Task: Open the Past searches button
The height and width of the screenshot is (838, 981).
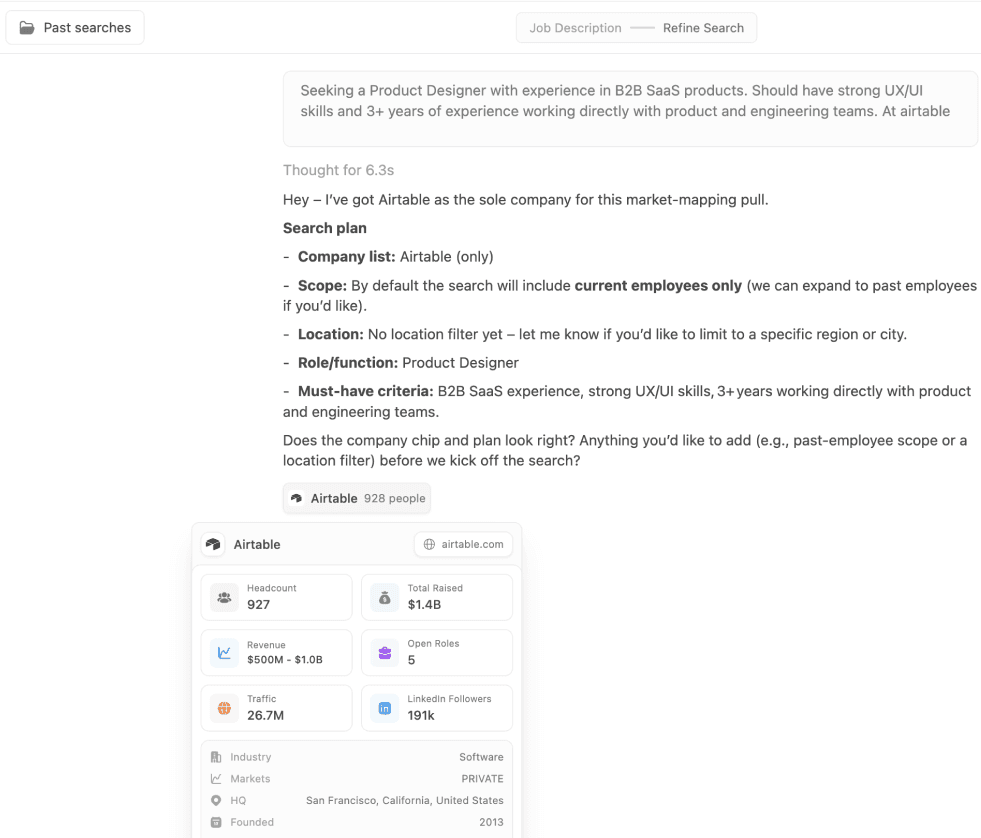Action: [75, 28]
